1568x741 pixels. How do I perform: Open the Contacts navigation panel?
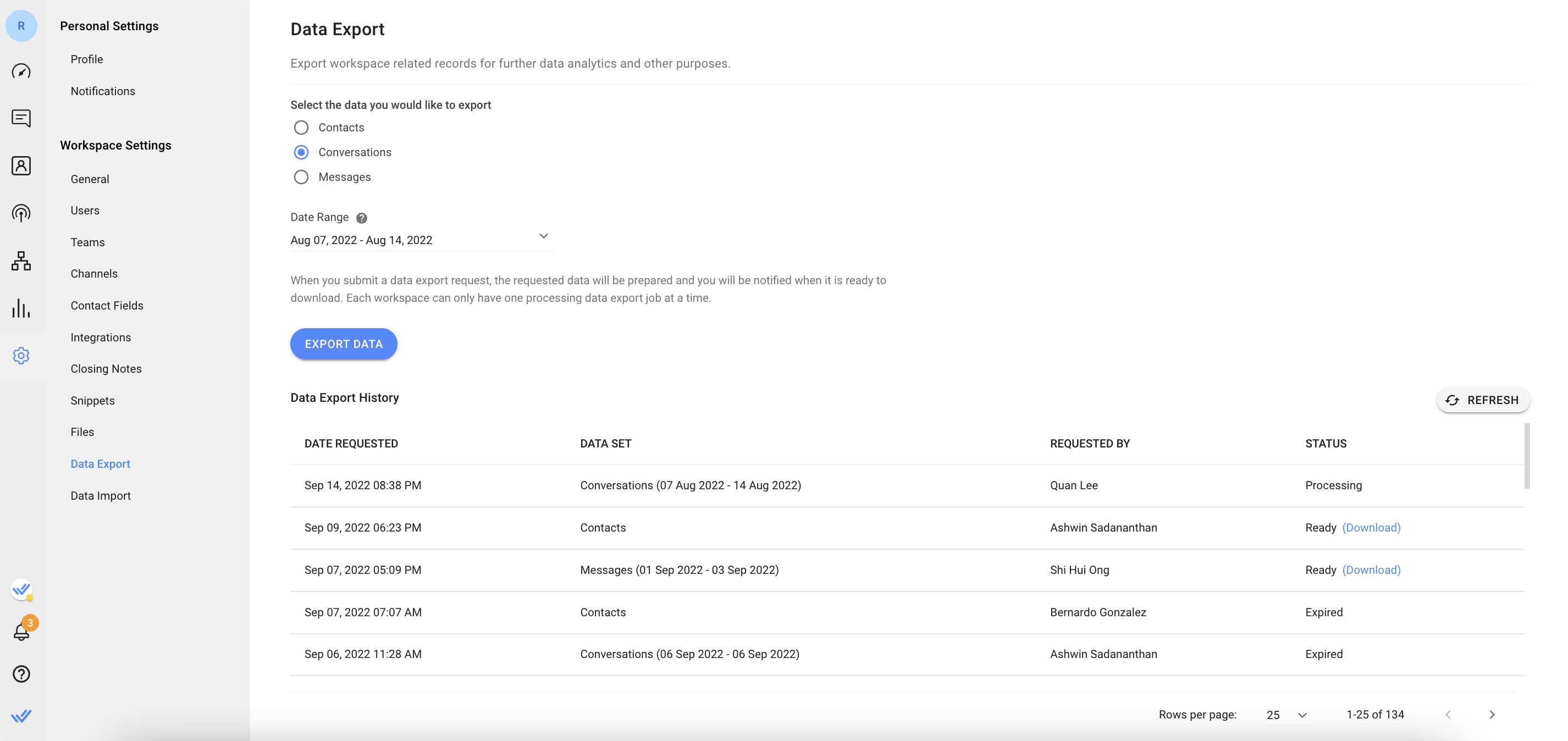22,166
